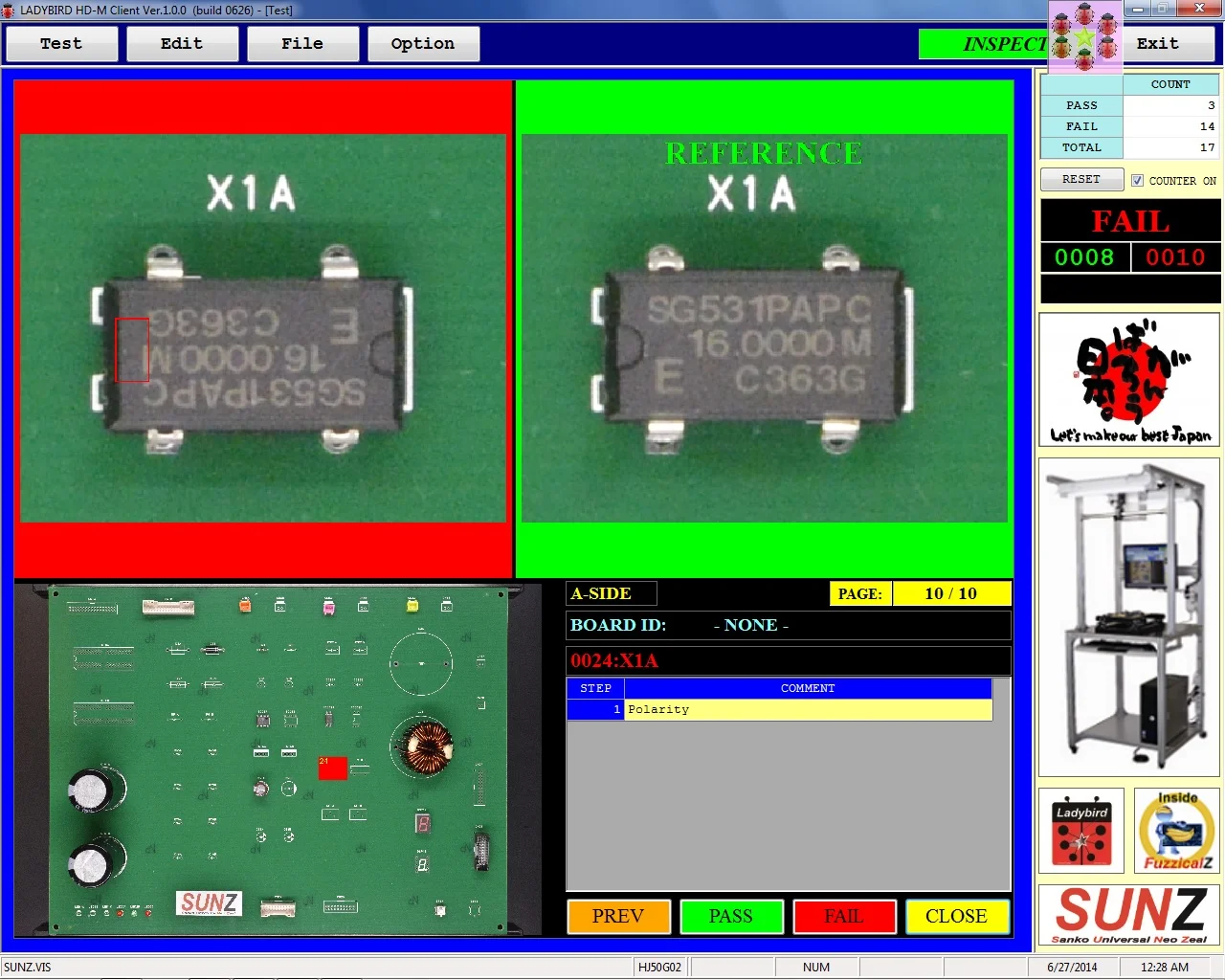The width and height of the screenshot is (1225, 980).
Task: Click the Exit button
Action: pyautogui.click(x=1169, y=44)
